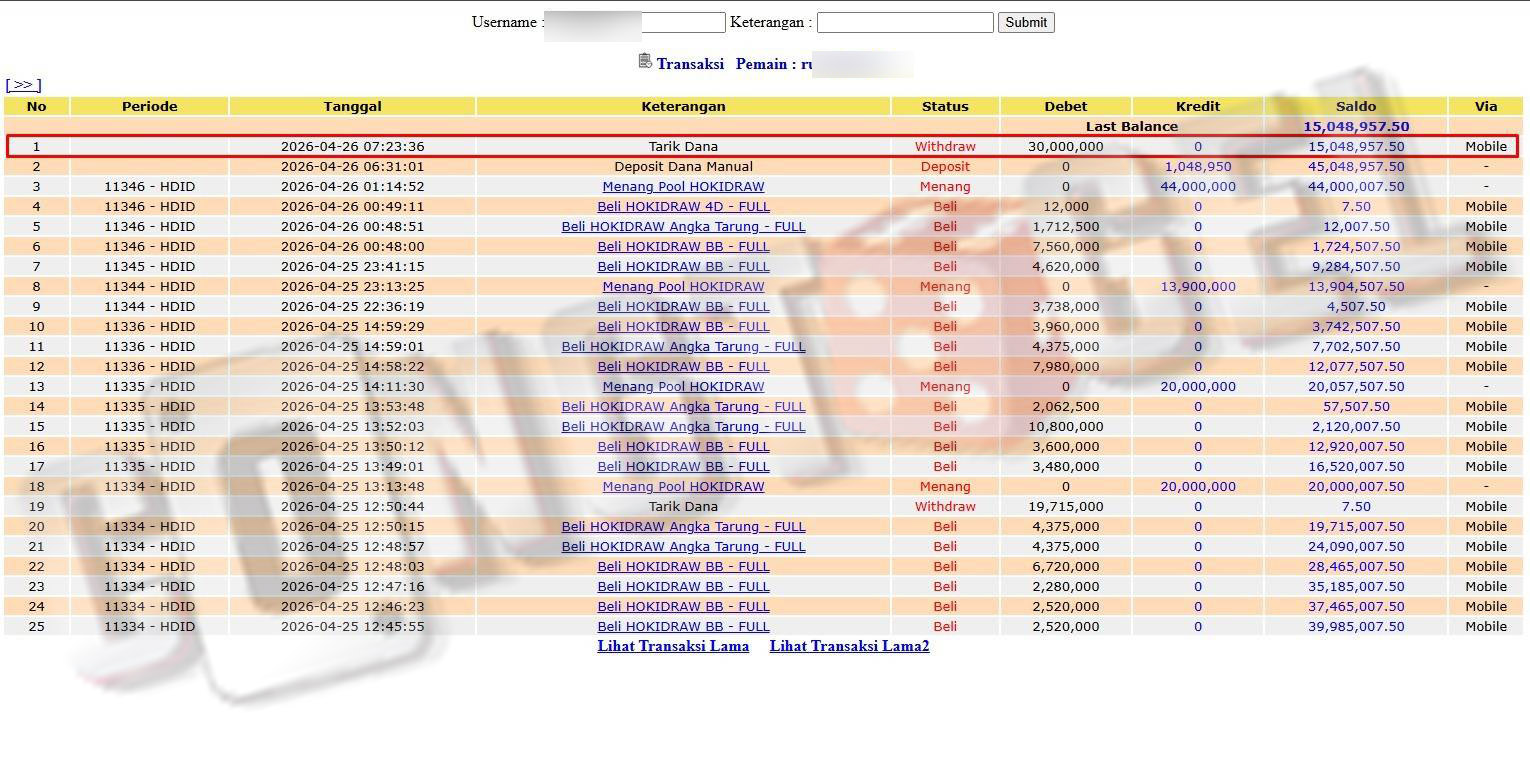Image resolution: width=1530 pixels, height=775 pixels.
Task: Click the Kredit column header
Action: 1198,106
